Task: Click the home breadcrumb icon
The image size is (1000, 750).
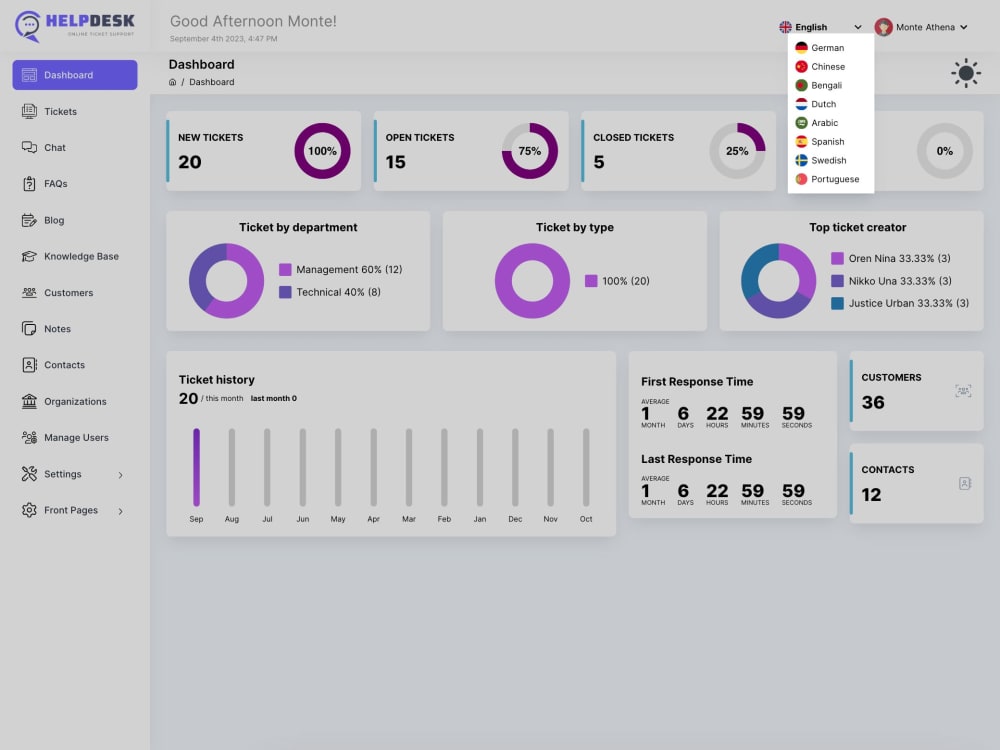Action: (x=172, y=82)
